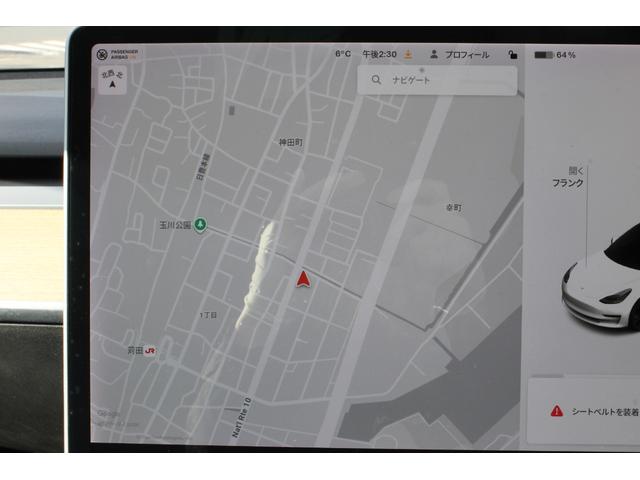Tap the 幸町 area label on the map
The image size is (640, 480).
pos(454,208)
